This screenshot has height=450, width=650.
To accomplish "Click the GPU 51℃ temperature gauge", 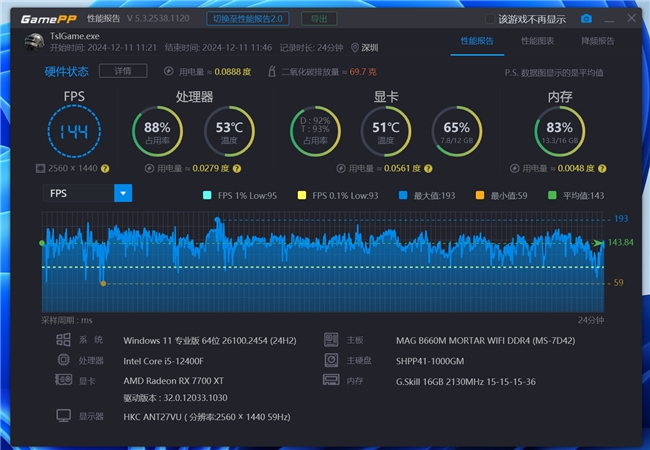I will point(386,131).
